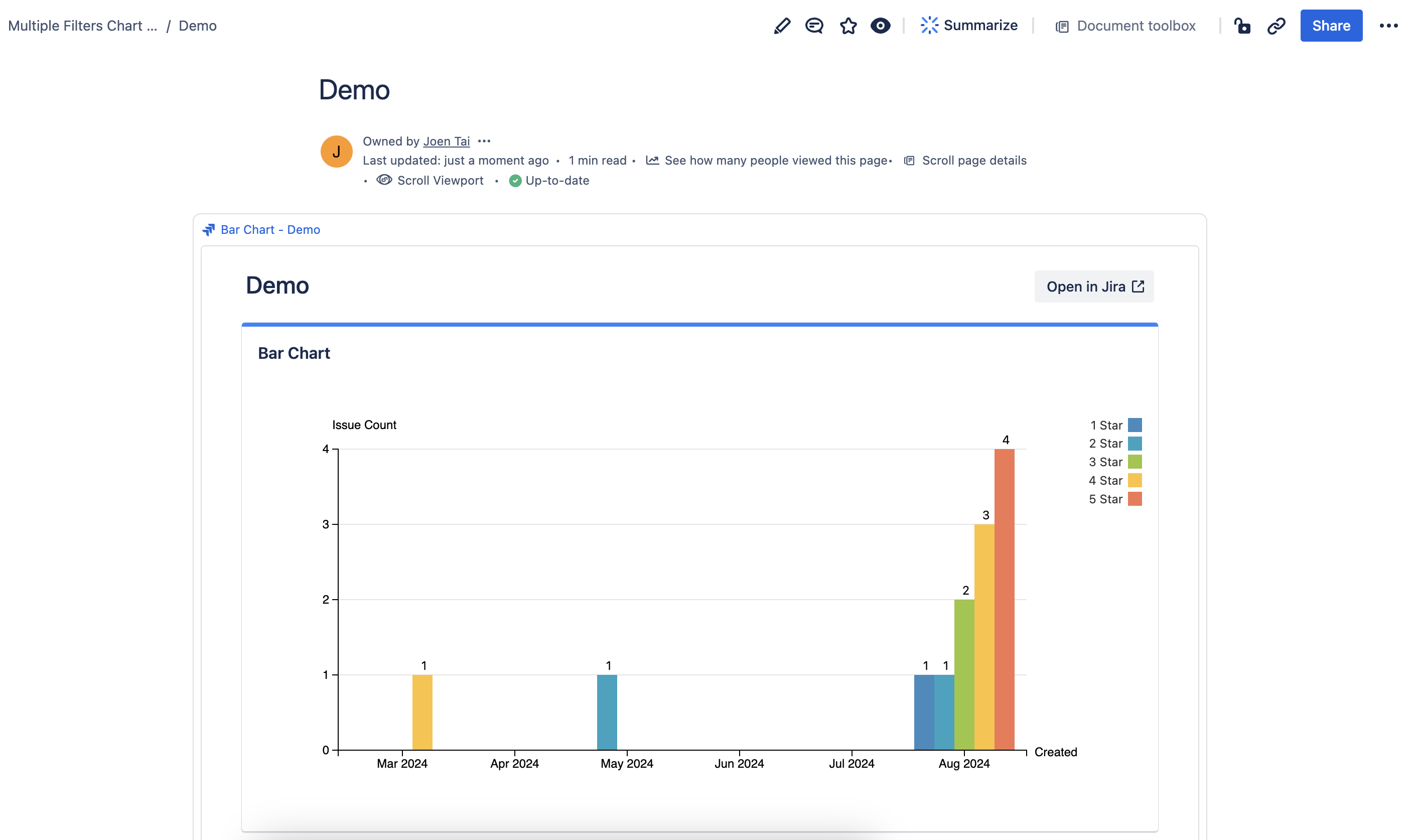The width and height of the screenshot is (1415, 840).
Task: Expand the ellipsis next to Joen Tai
Action: 484,141
